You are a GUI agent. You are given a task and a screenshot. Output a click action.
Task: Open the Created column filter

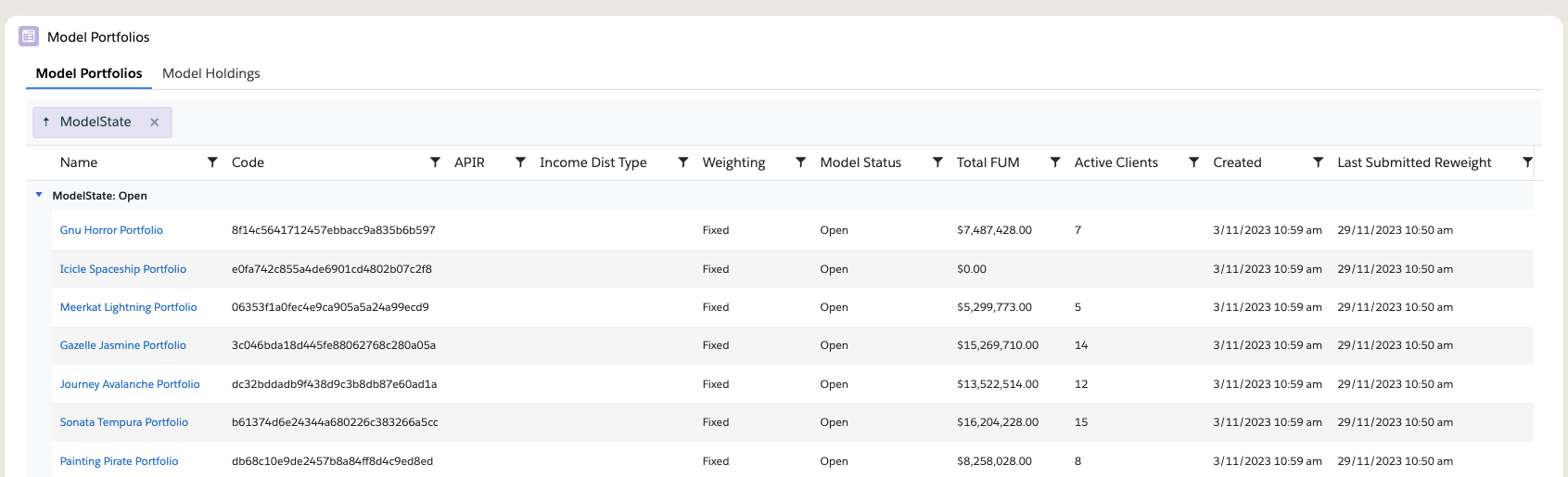pyautogui.click(x=1318, y=162)
